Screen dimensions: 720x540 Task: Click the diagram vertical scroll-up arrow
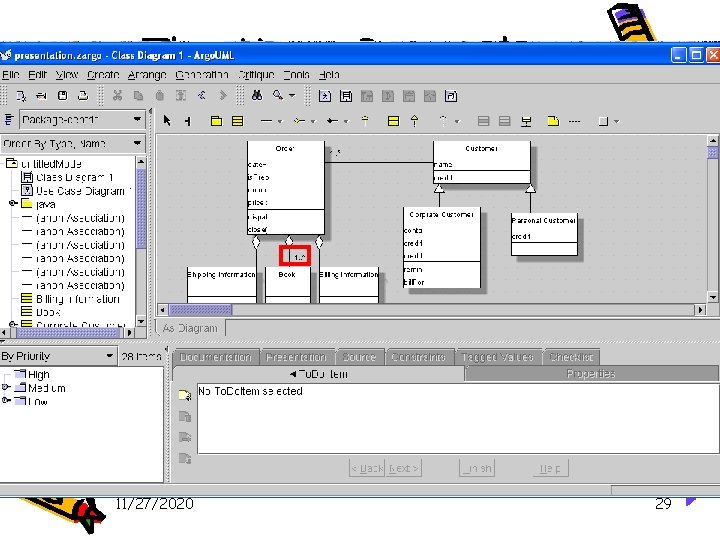(712, 141)
